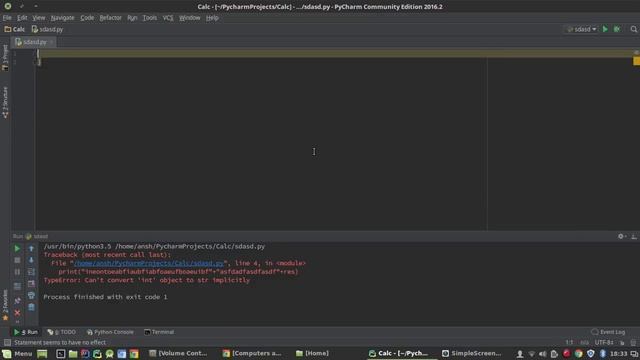The image size is (640, 360).
Task: Switch to the Volume Control taskbar window
Action: pos(178,353)
